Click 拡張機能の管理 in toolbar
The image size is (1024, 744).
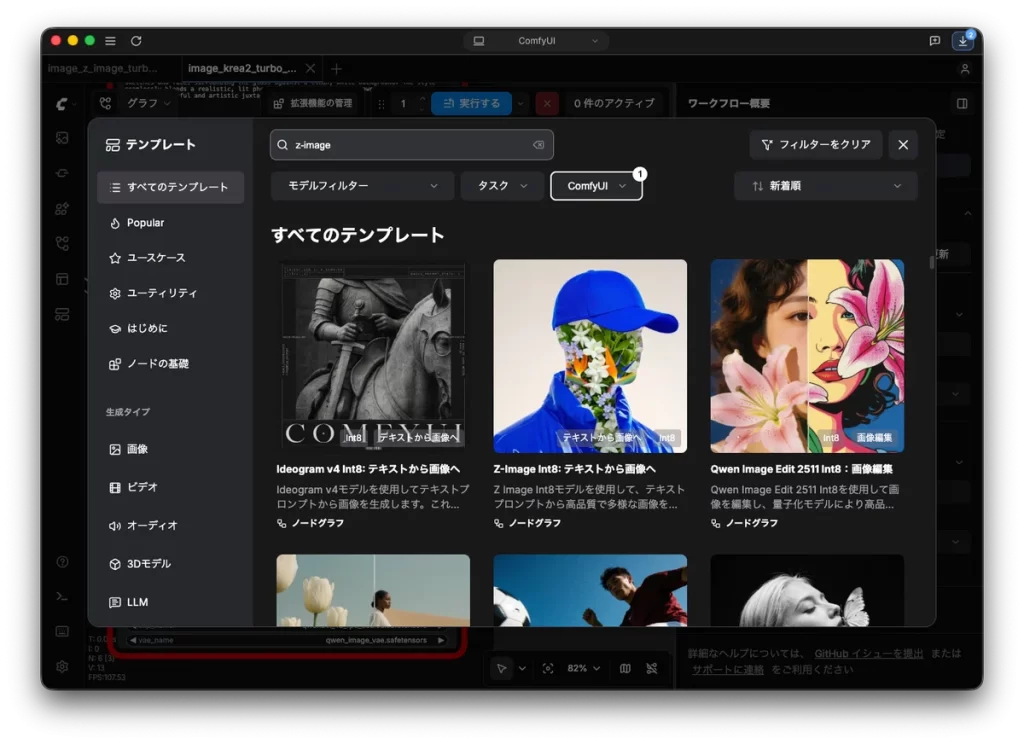[x=313, y=103]
